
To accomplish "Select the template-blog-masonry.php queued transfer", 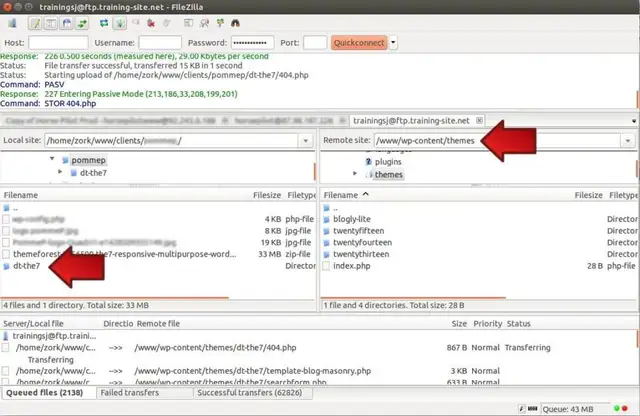I will coord(318,371).
